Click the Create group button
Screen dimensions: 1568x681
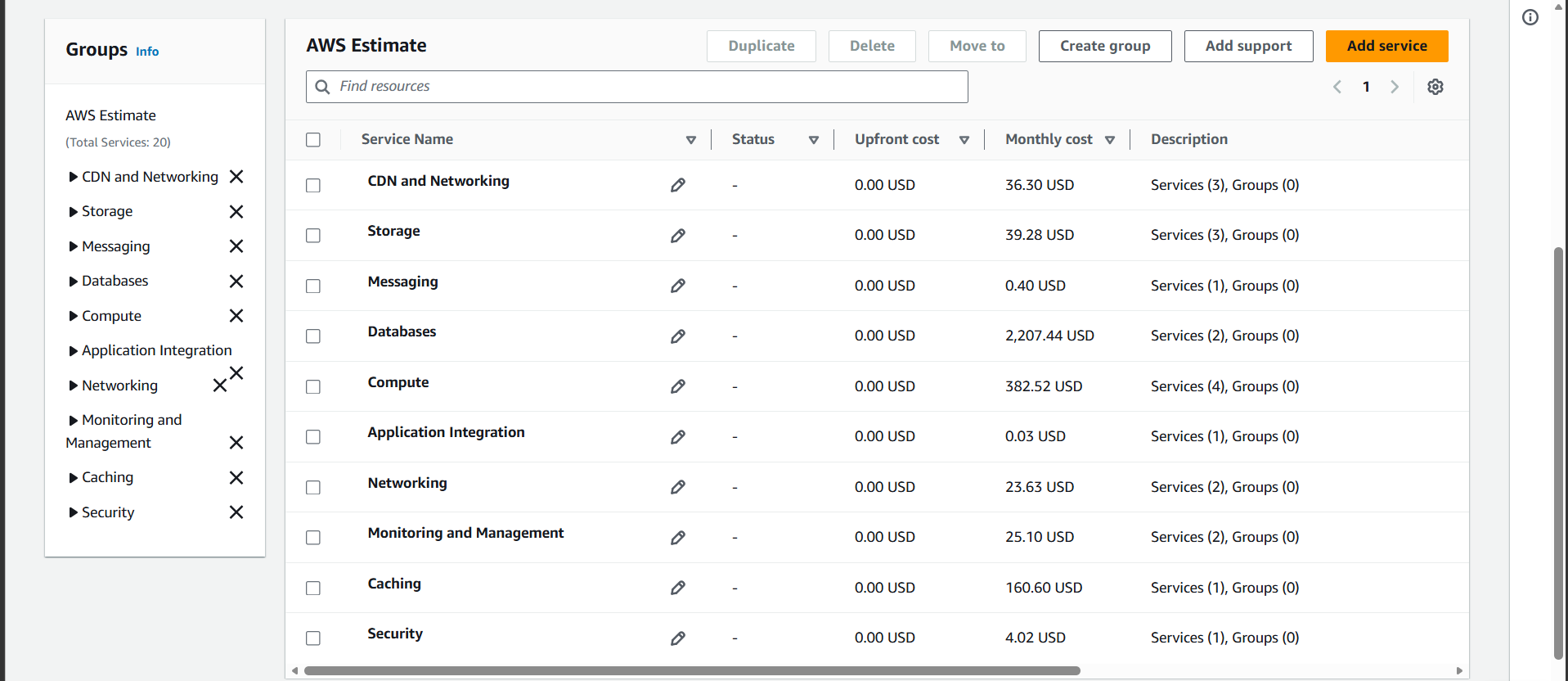(x=1105, y=46)
